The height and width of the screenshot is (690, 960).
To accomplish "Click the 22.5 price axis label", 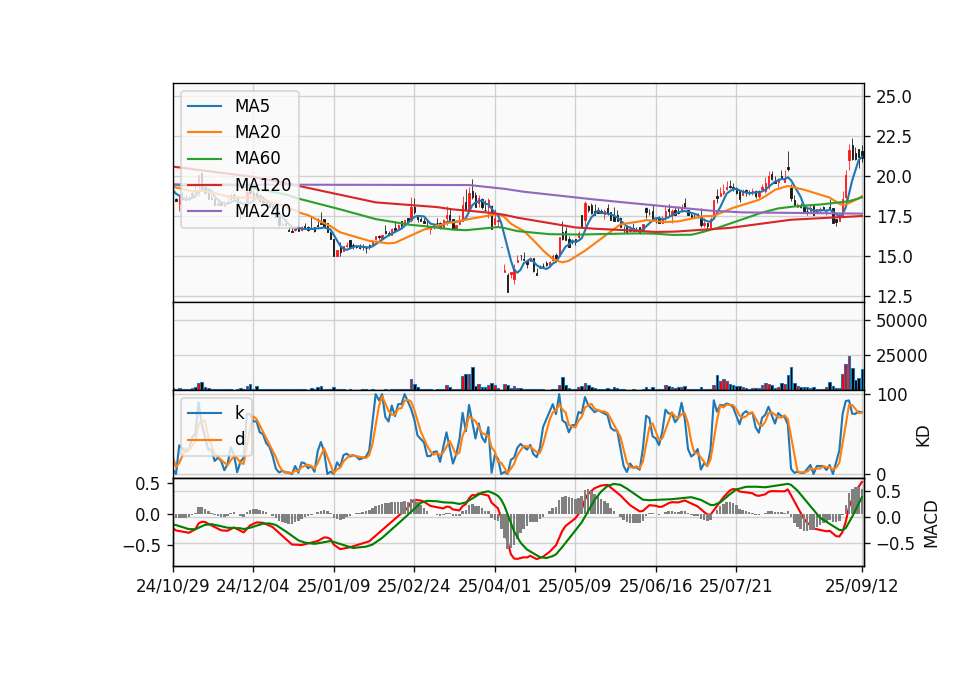I will pyautogui.click(x=894, y=137).
